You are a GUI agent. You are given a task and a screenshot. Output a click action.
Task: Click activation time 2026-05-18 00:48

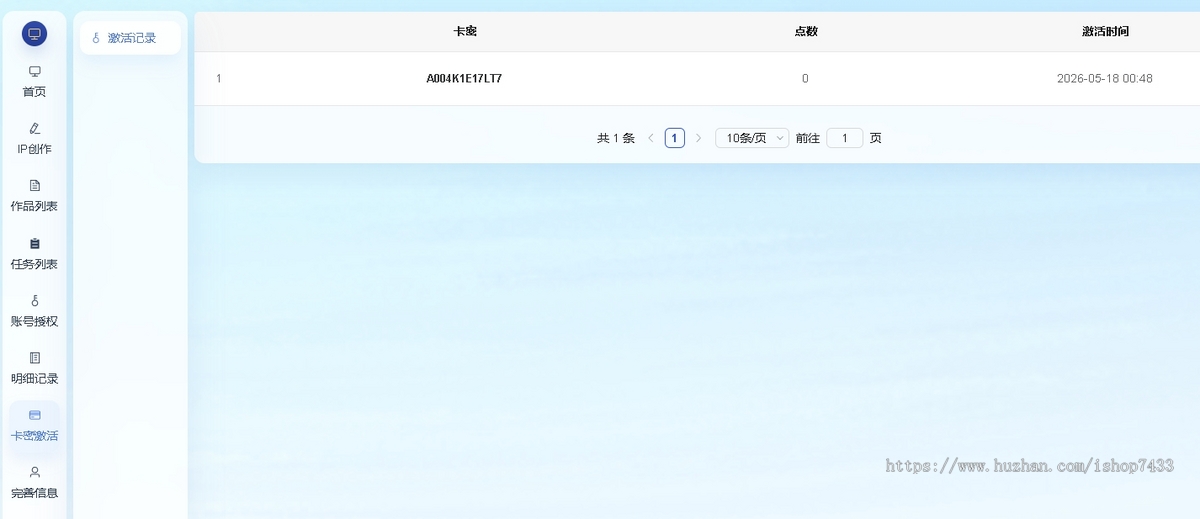1105,78
